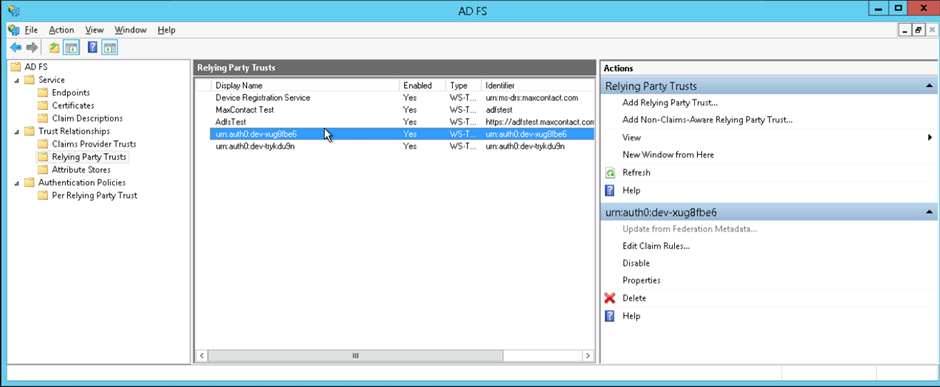Sort by the Identifier column header

coord(538,86)
